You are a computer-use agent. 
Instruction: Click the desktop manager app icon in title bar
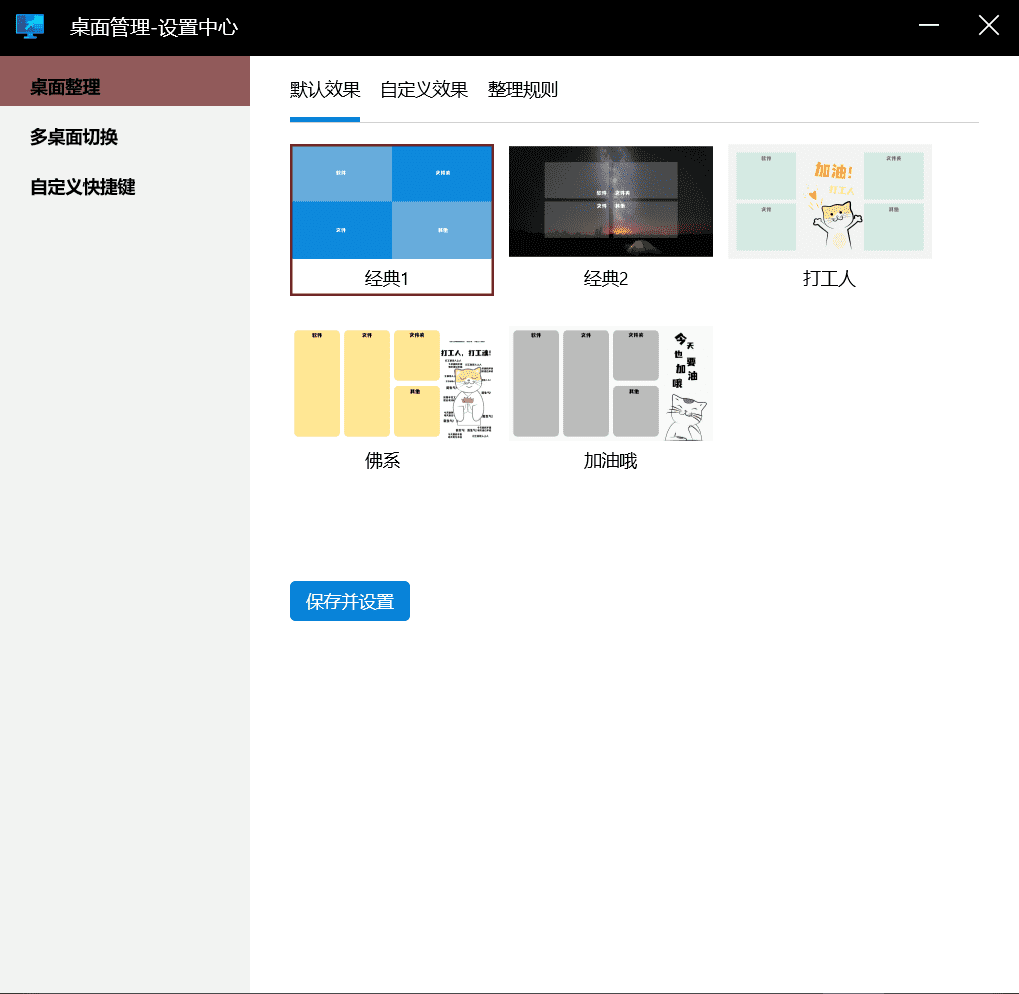coord(30,27)
